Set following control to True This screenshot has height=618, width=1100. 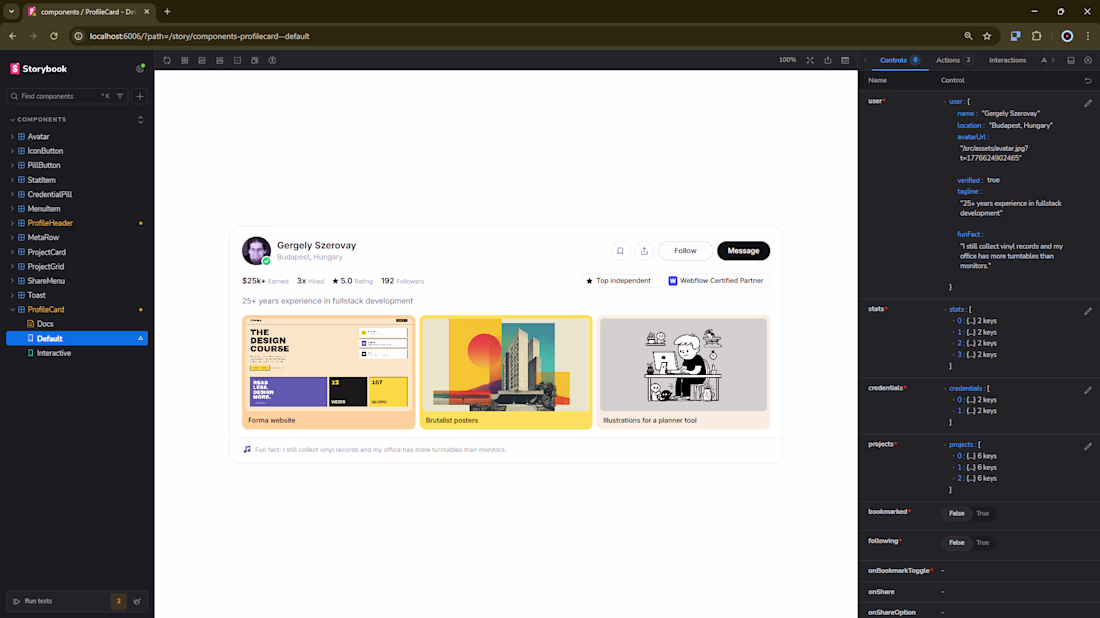point(982,543)
